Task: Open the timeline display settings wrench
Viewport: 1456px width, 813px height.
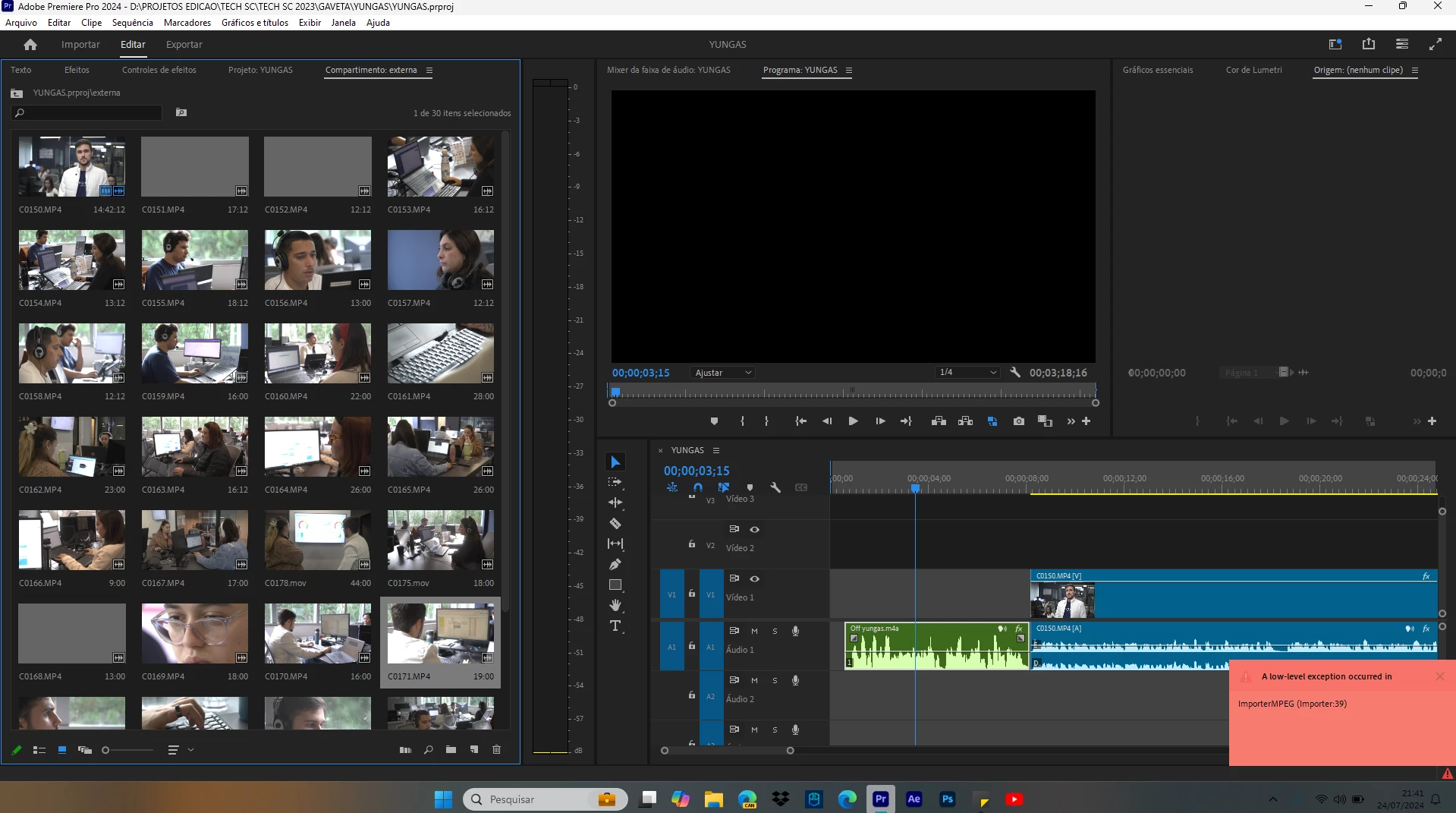Action: pos(775,487)
